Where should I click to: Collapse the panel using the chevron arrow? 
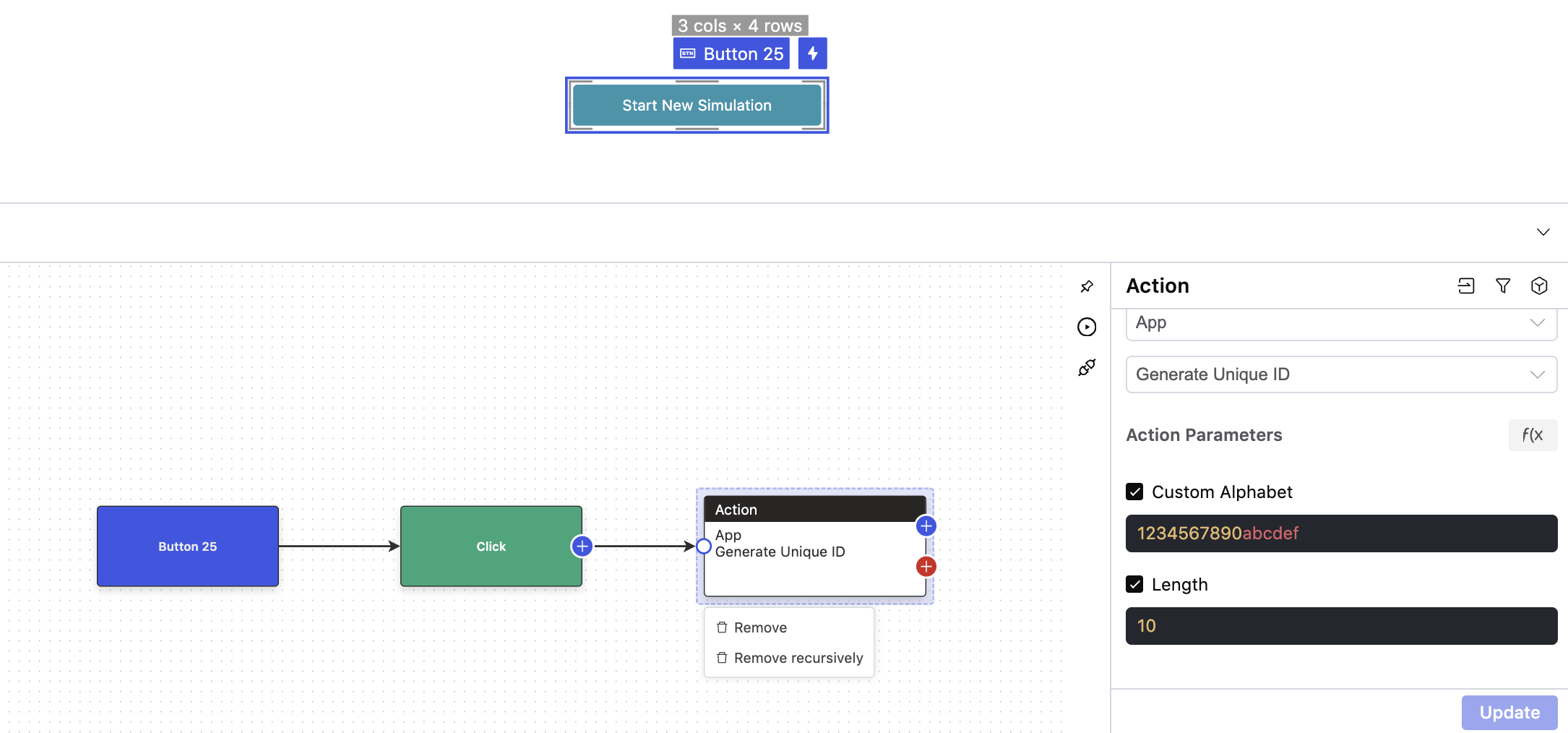pos(1543,232)
